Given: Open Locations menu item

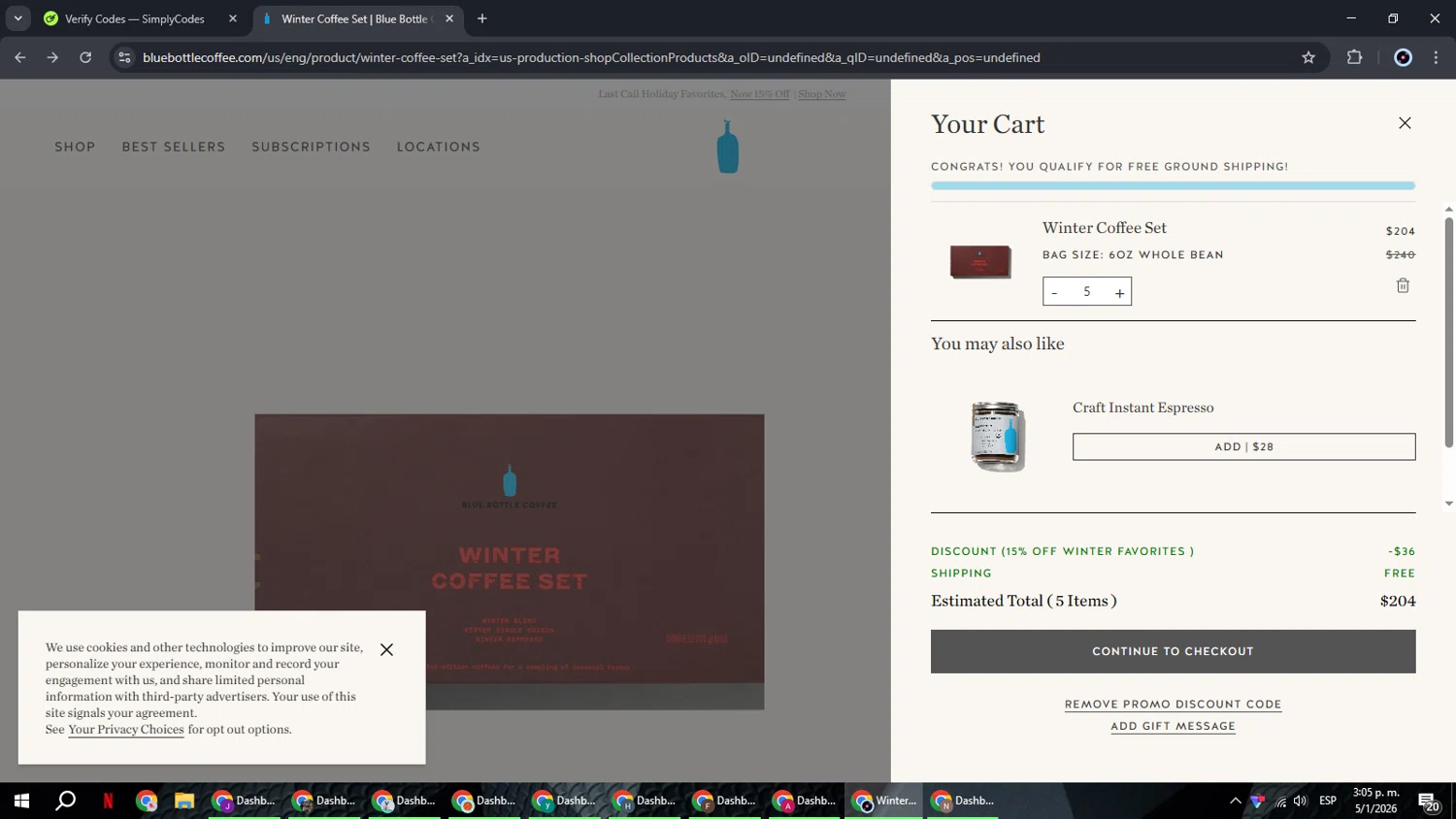Looking at the screenshot, I should coord(438,147).
